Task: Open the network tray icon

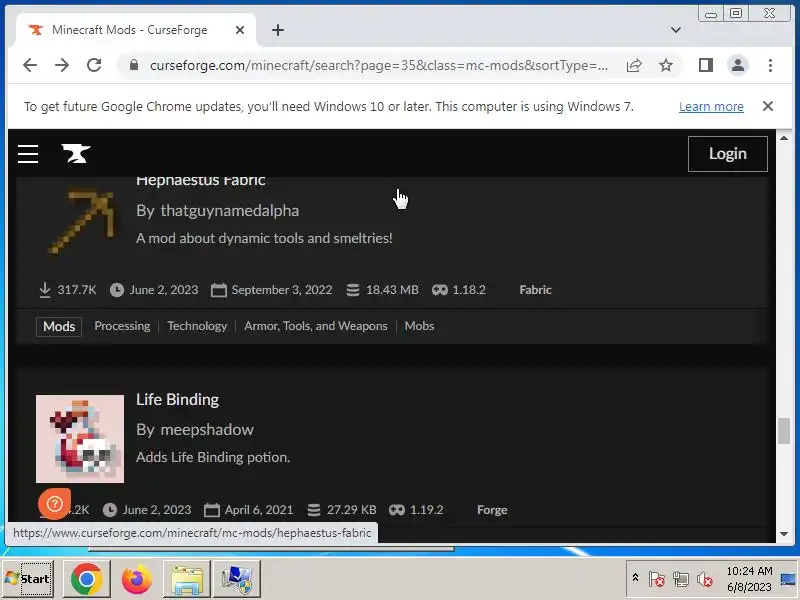Action: tap(681, 579)
